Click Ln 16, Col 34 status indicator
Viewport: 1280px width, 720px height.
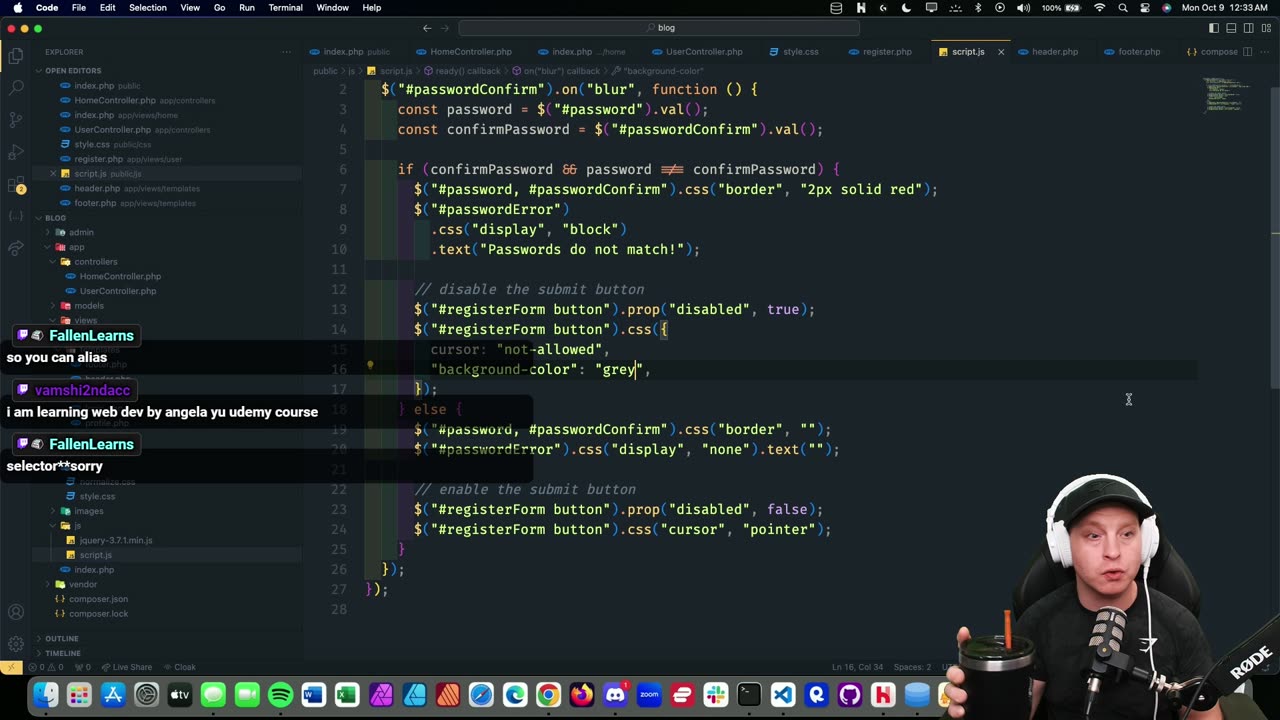point(857,667)
